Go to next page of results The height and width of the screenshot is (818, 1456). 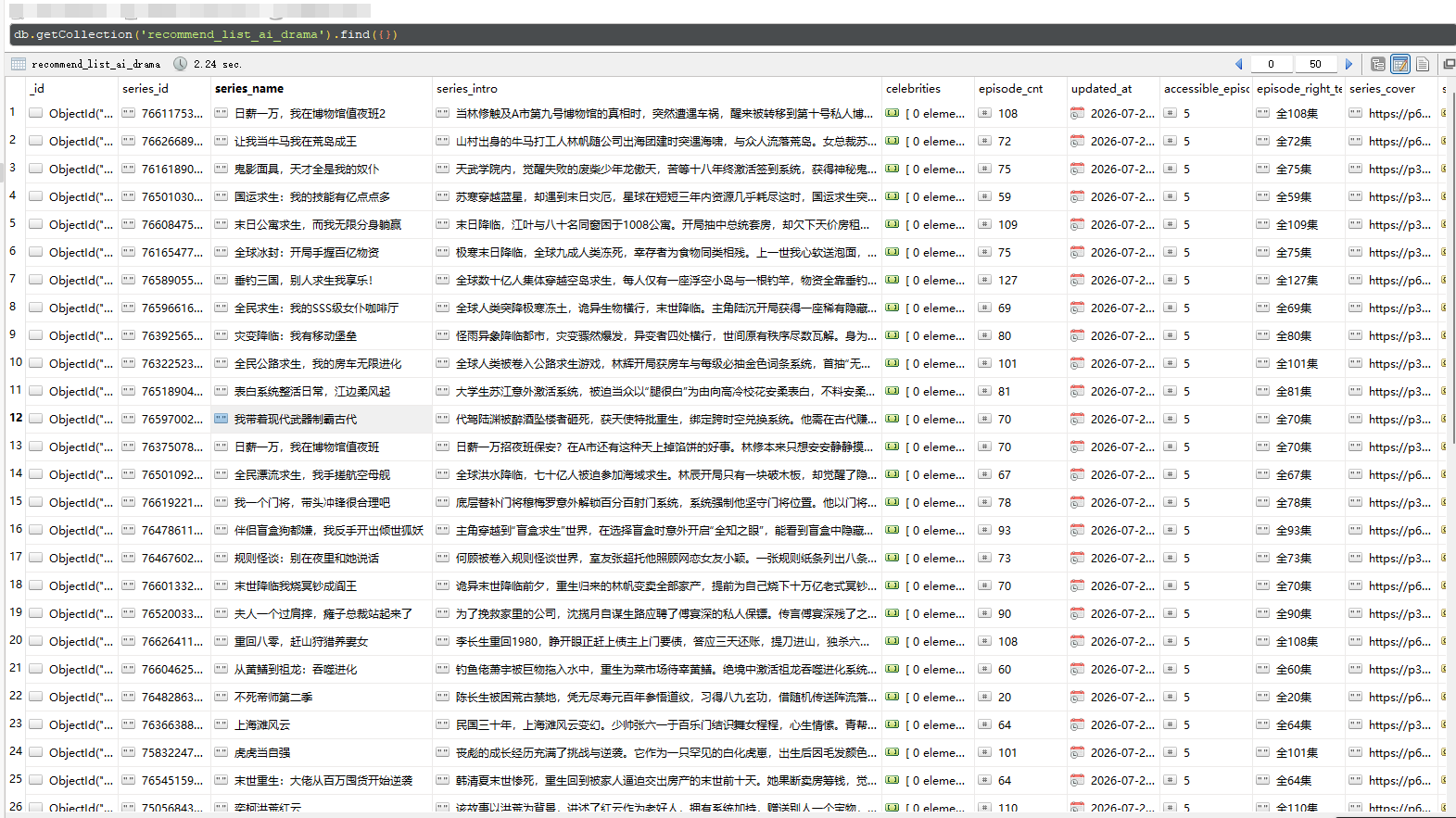tap(1349, 64)
